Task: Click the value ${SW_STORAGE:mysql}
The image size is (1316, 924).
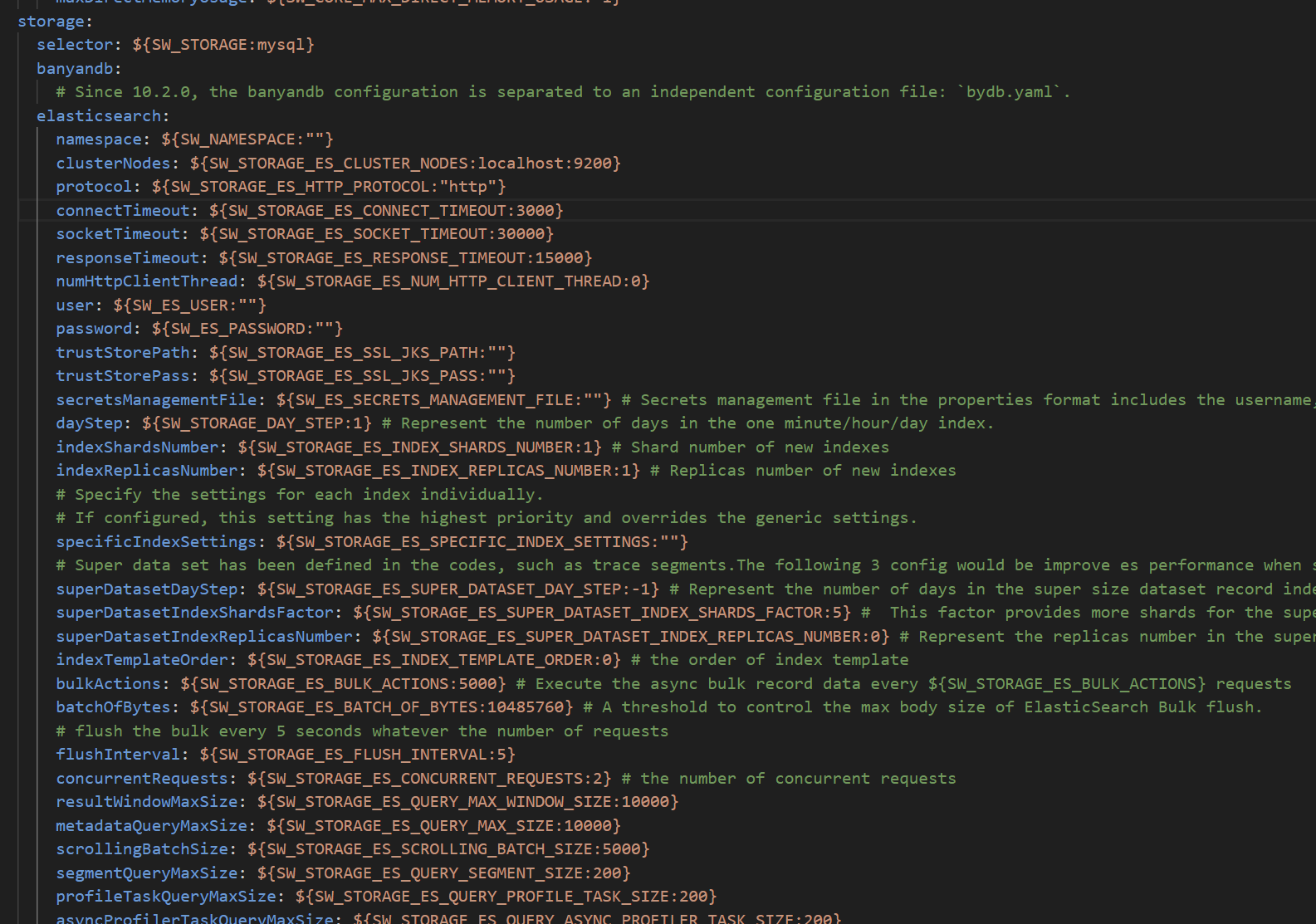Action: pos(223,45)
